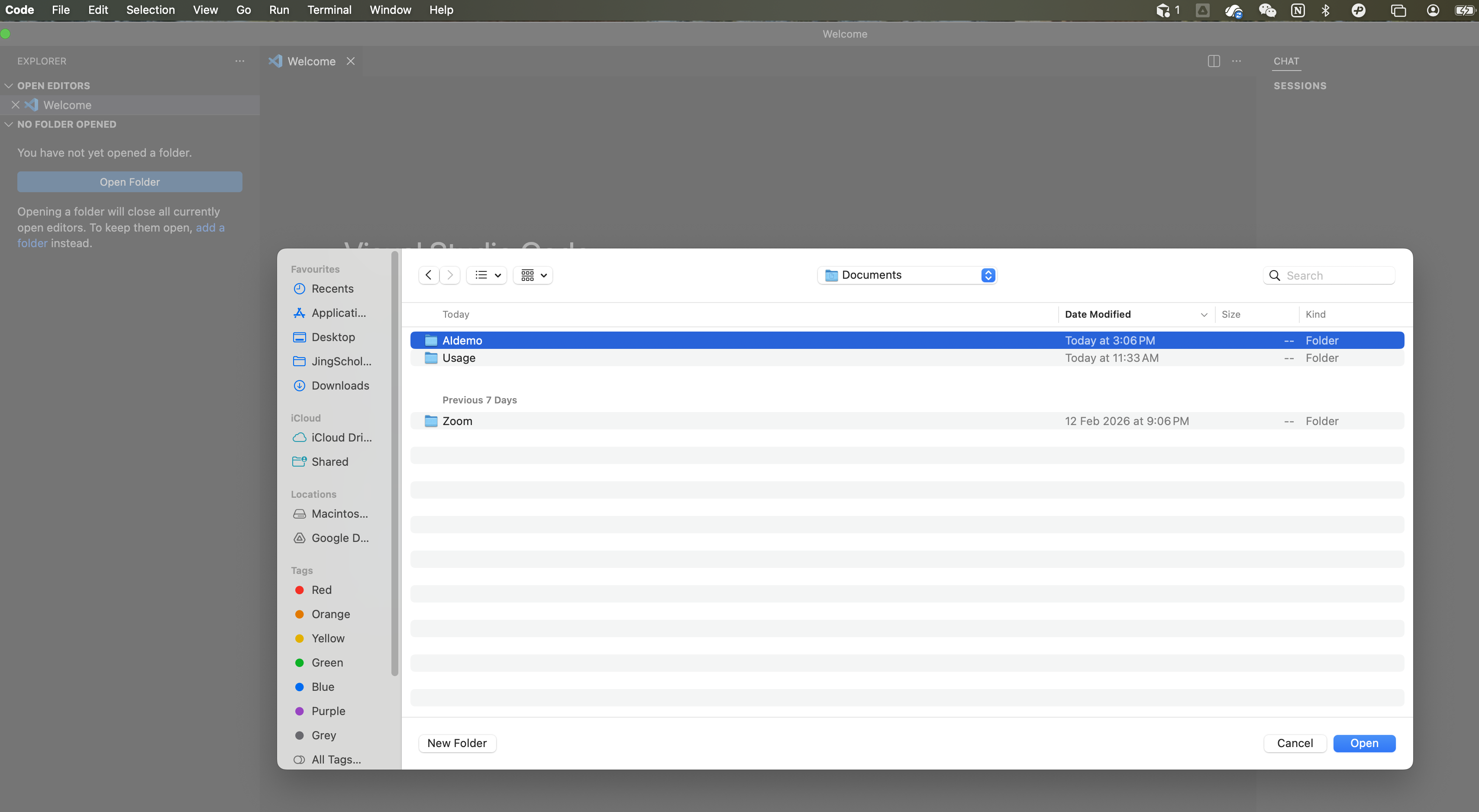Select Applications in the Favourites sidebar
This screenshot has height=812, width=1479.
[338, 313]
